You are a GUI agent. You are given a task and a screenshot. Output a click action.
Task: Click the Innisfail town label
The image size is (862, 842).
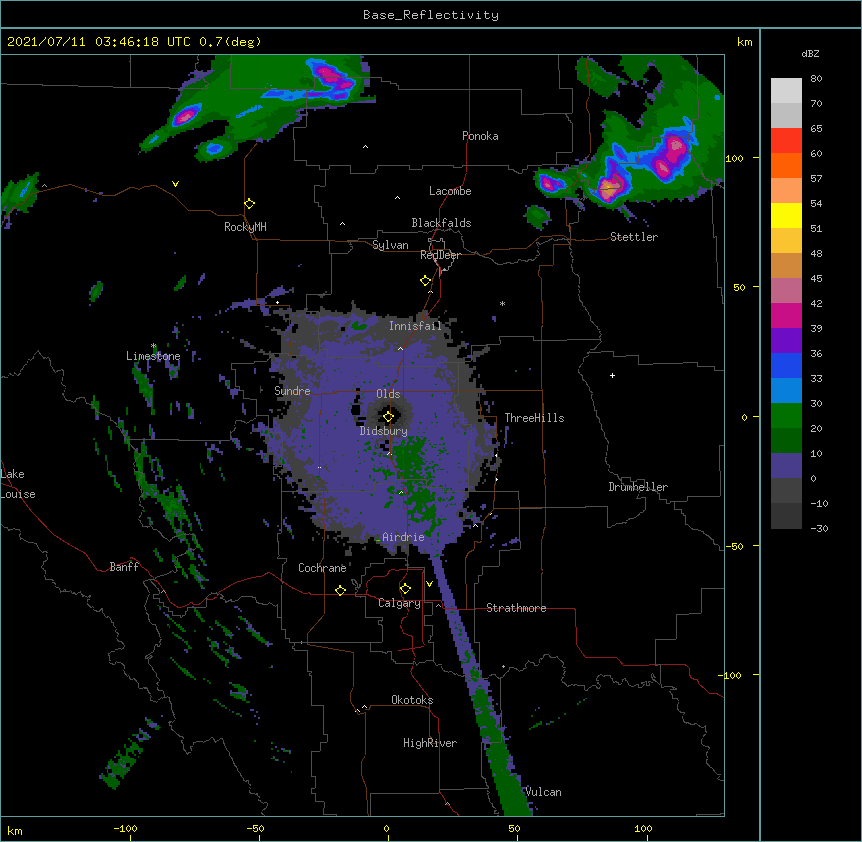[415, 326]
